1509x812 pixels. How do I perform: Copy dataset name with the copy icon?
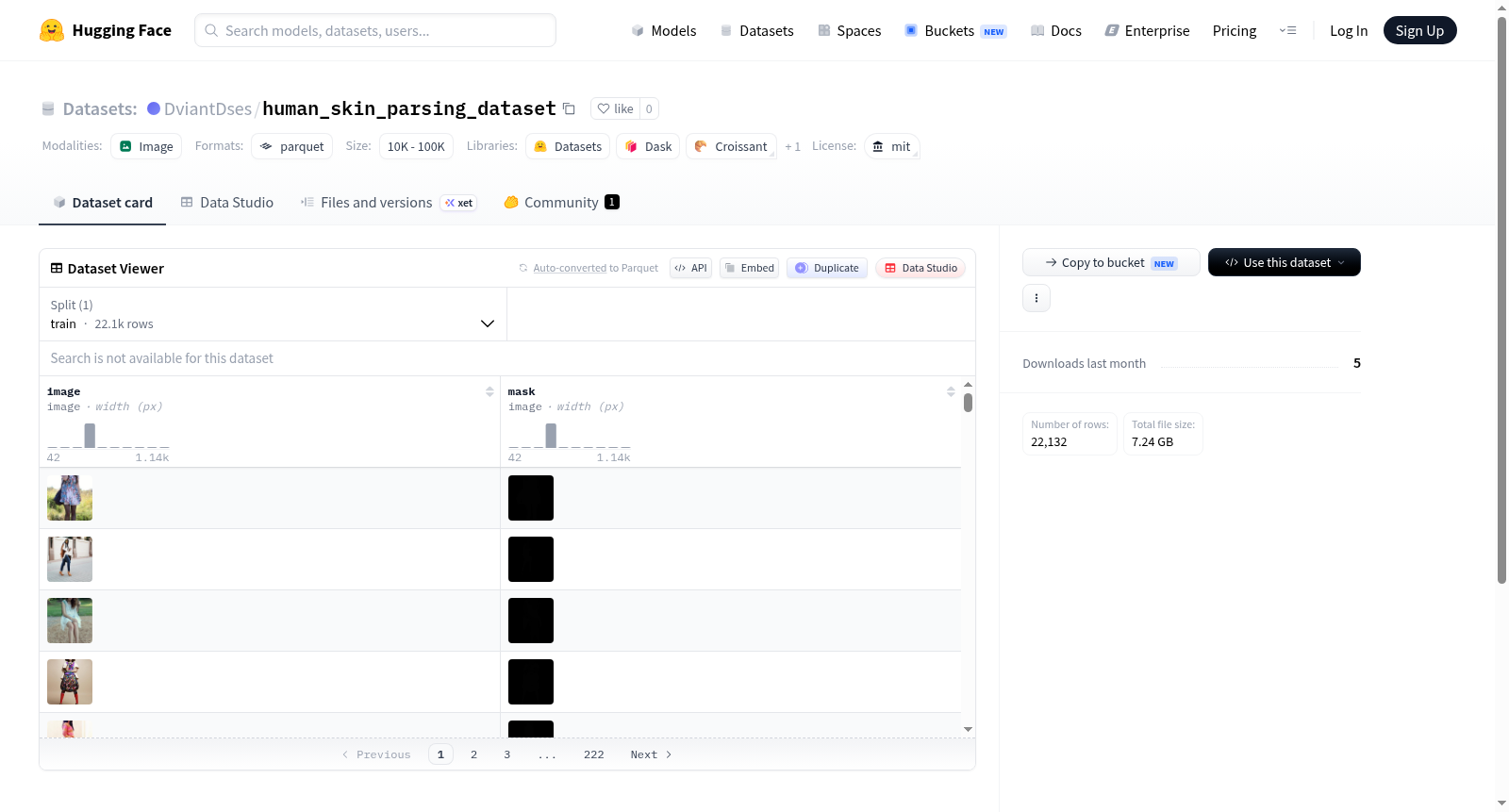[x=569, y=108]
